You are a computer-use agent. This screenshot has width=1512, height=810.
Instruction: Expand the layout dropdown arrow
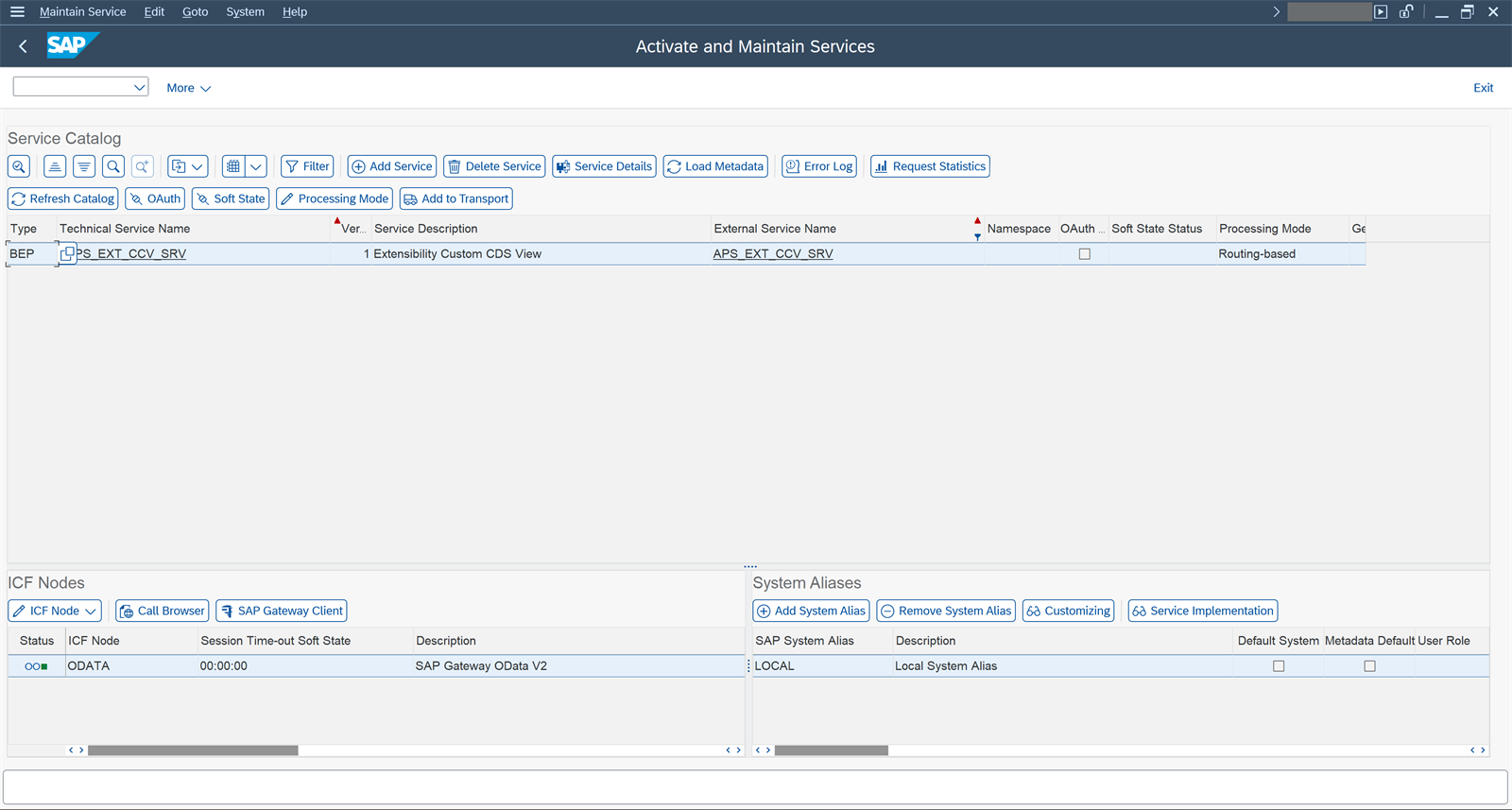(x=256, y=166)
